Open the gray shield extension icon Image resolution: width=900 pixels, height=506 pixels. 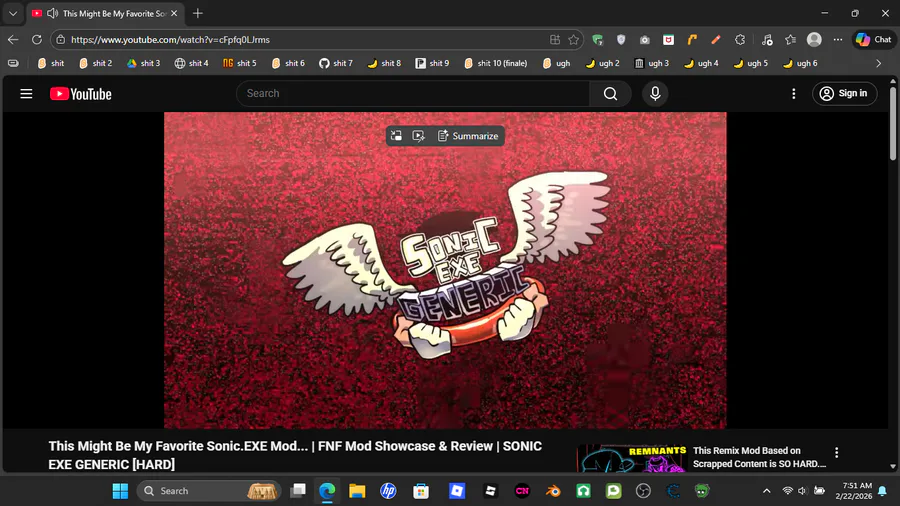621,40
